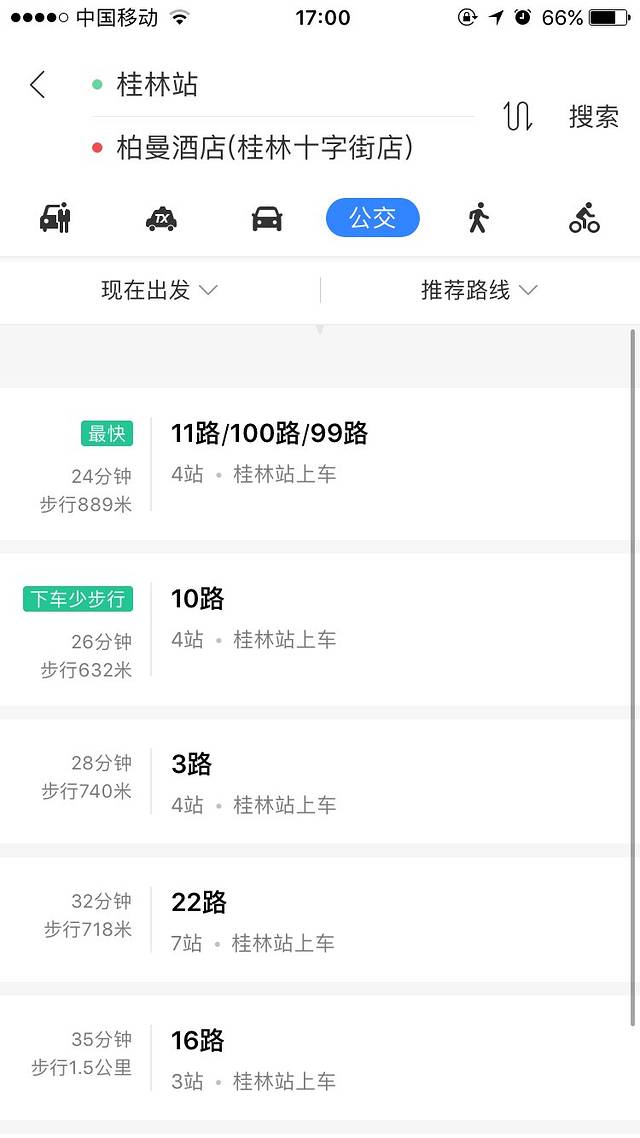
Task: Tap the alarm clock status icon
Action: click(x=523, y=17)
